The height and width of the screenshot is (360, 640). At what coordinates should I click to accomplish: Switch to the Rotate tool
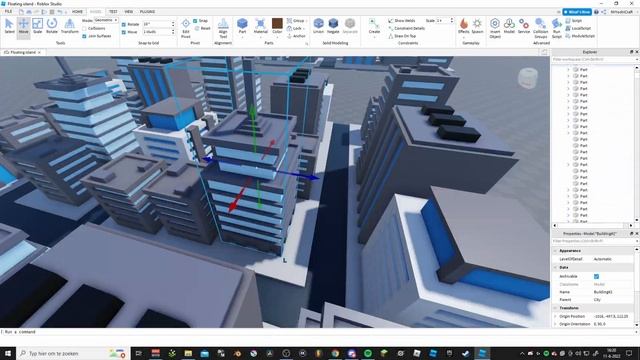pos(52,26)
